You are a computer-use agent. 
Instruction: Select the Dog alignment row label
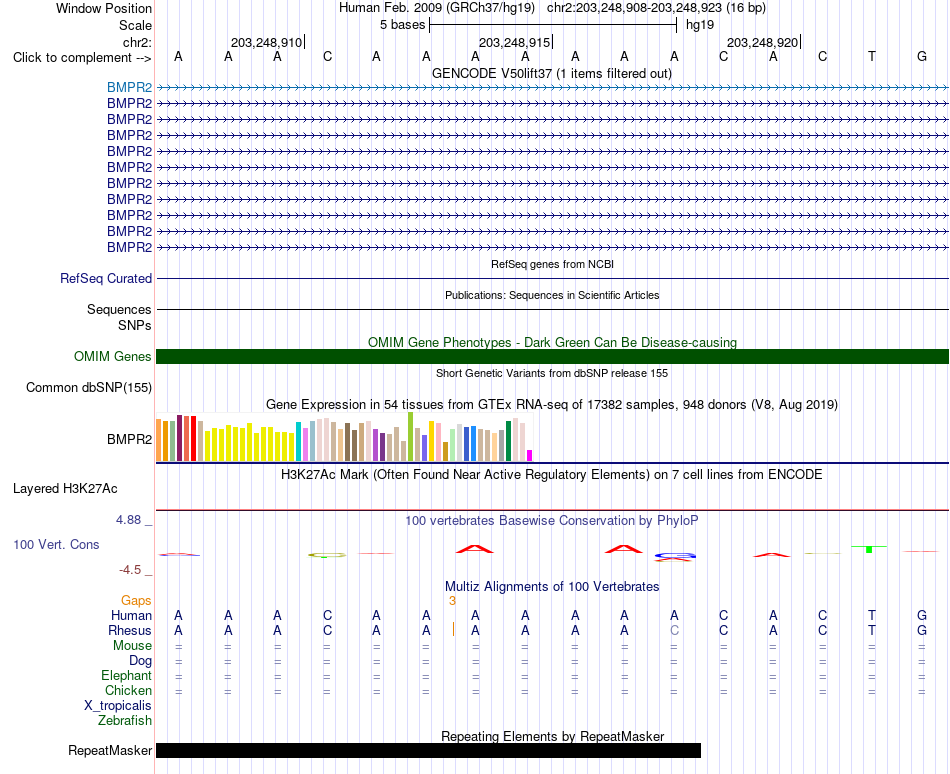click(140, 661)
